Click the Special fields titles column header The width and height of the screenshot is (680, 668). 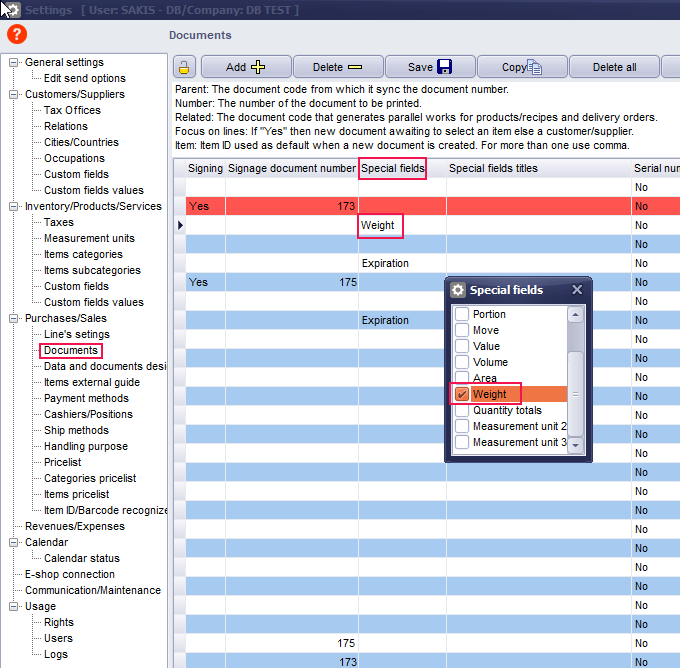[493, 168]
